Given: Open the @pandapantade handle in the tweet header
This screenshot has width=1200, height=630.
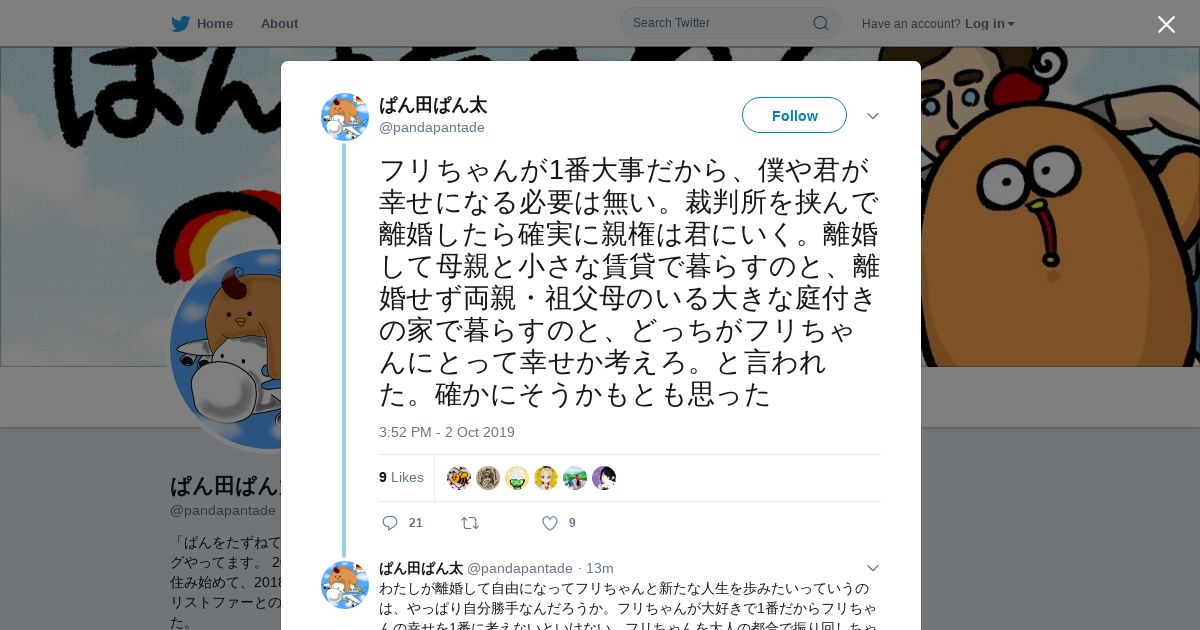Looking at the screenshot, I should [x=432, y=127].
